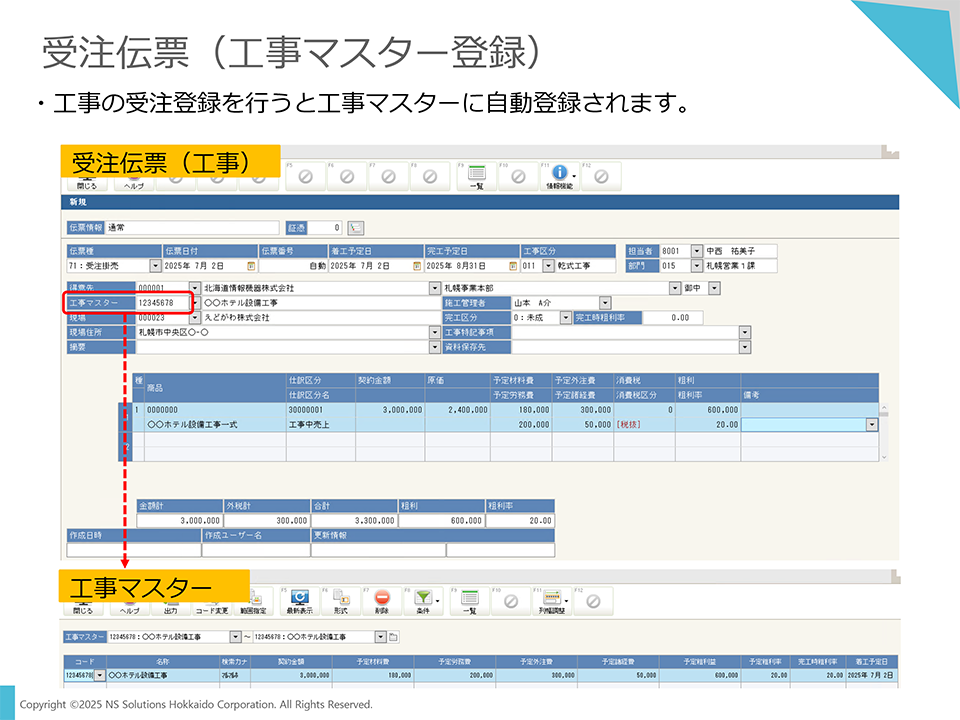
Task: Click the small icon next to 経過 field
Action: tap(356, 228)
